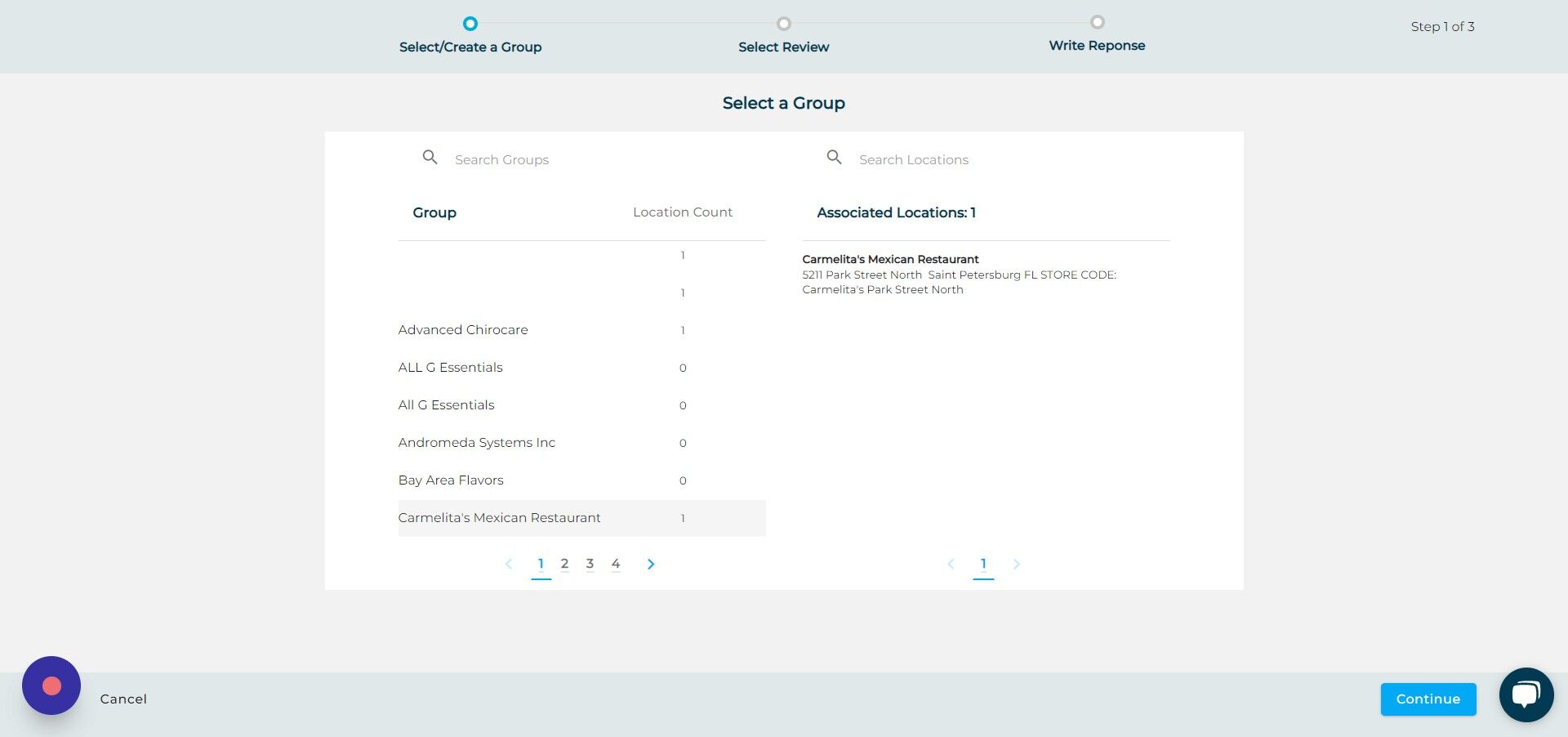Select All G Essentials mixed-case group
The width and height of the screenshot is (1568, 737).
[x=581, y=405]
